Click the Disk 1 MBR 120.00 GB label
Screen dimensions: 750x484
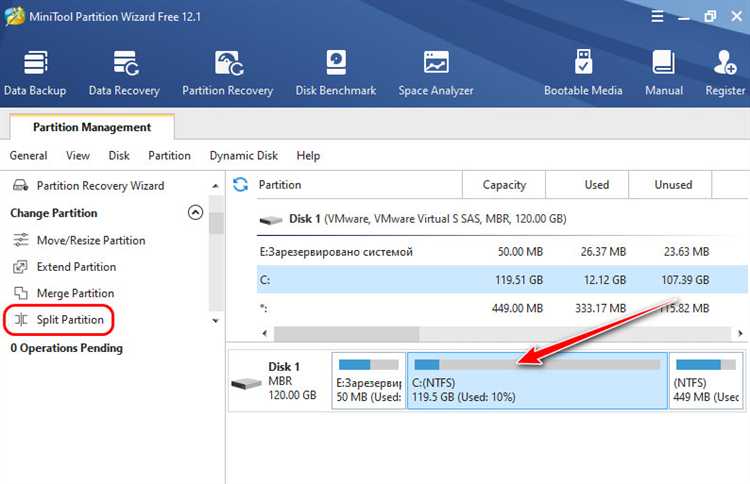[292, 381]
